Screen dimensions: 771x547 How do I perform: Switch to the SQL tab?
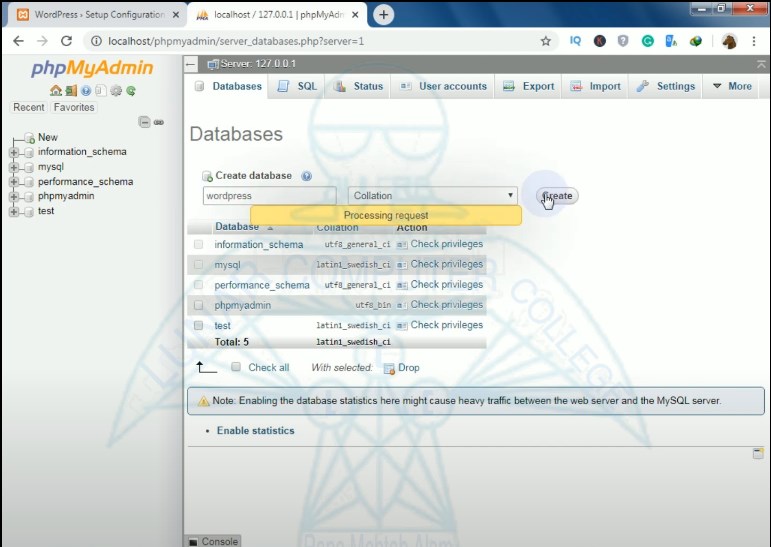[x=297, y=86]
